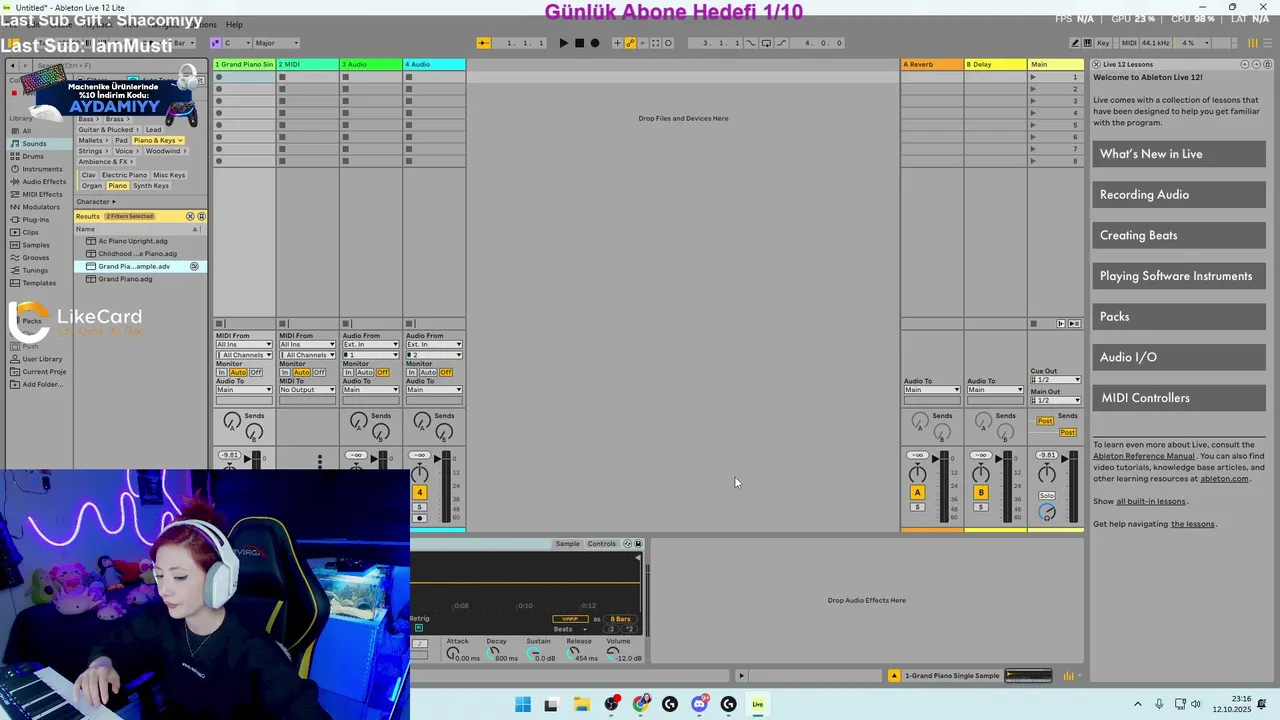
Task: Adjust track 4 Pan knob
Action: pyautogui.click(x=420, y=474)
